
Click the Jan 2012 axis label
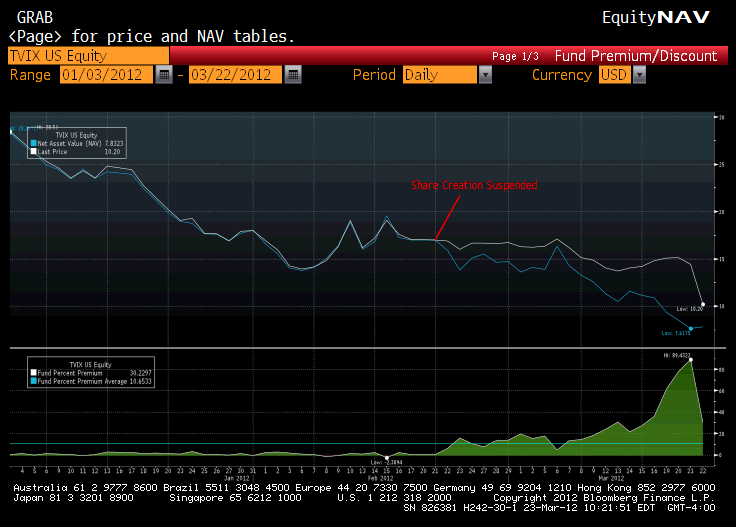click(237, 478)
